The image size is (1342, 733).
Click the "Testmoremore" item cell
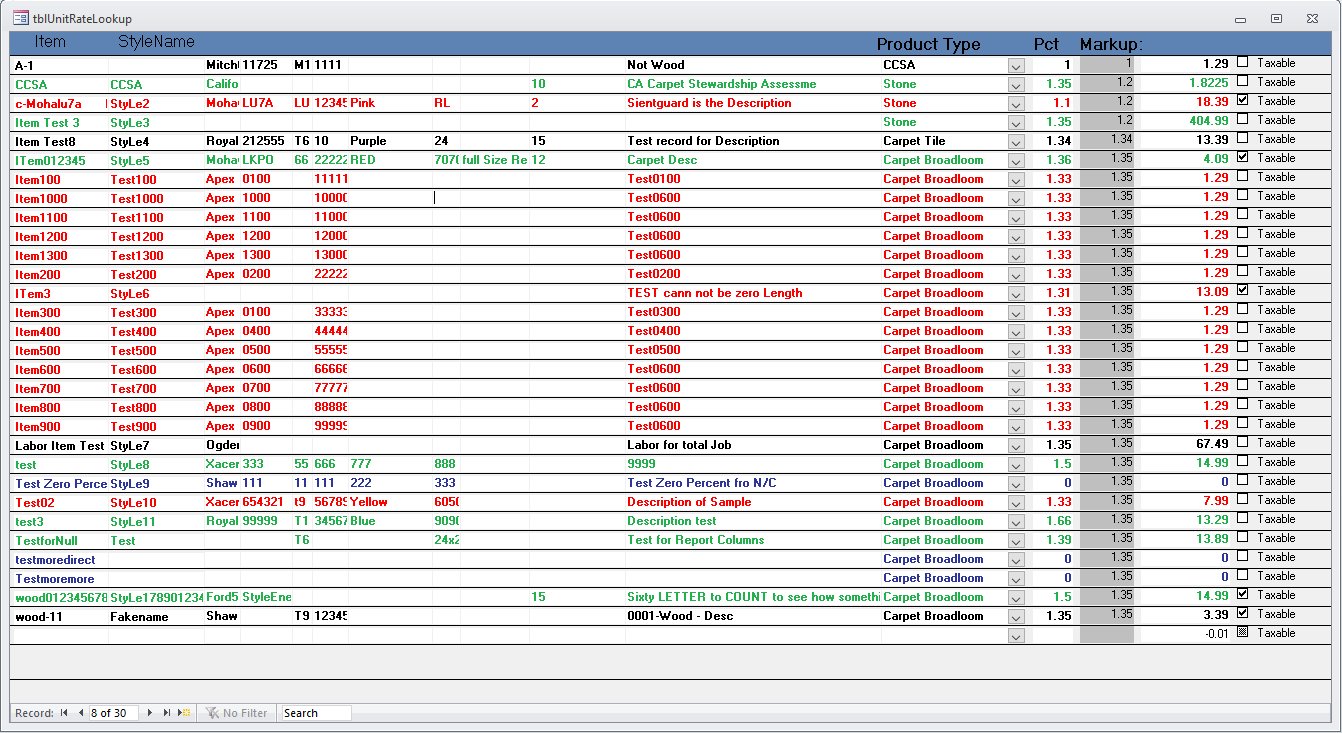tap(60, 578)
